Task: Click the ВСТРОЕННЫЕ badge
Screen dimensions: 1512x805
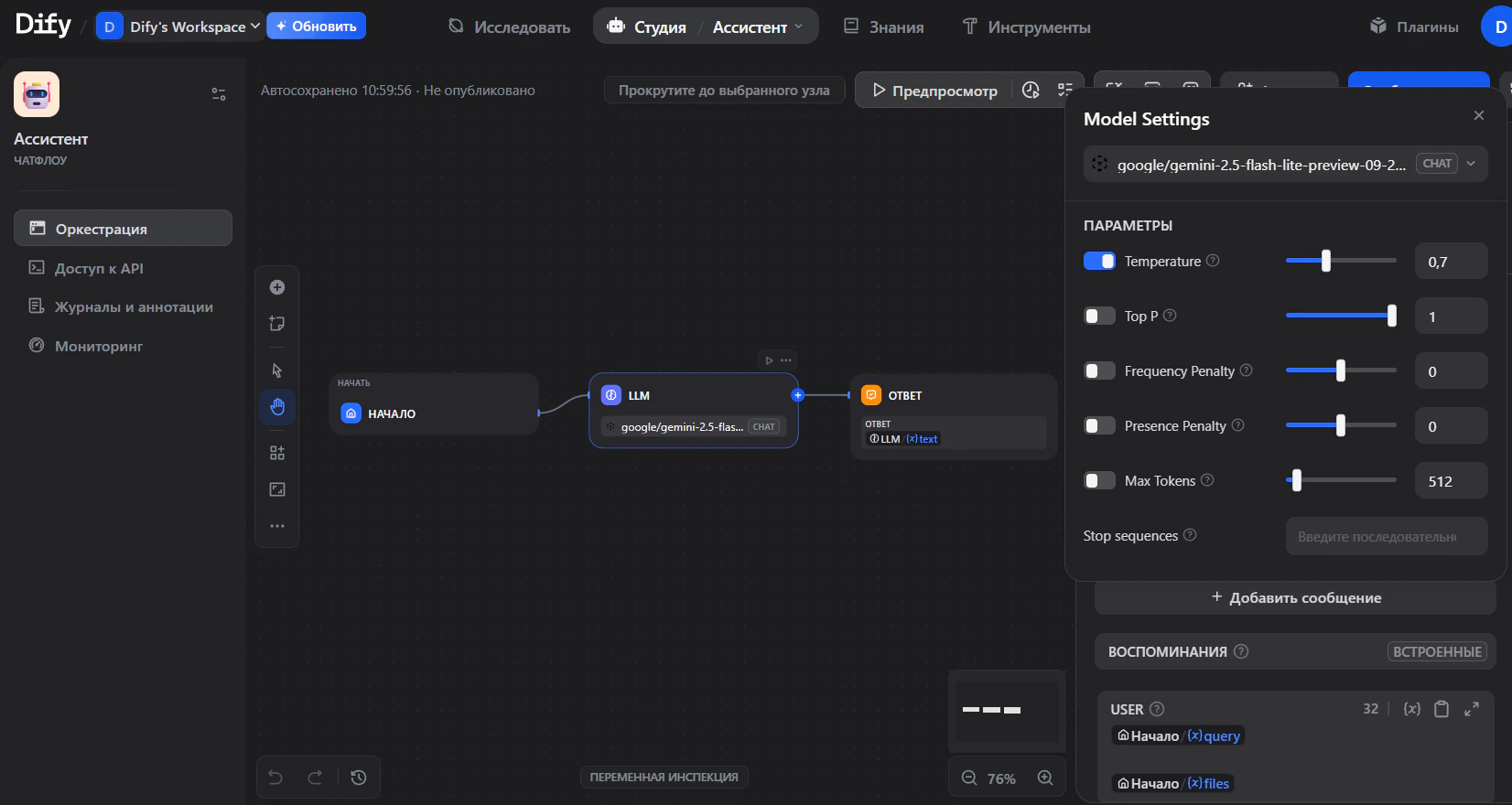Action: click(1437, 651)
